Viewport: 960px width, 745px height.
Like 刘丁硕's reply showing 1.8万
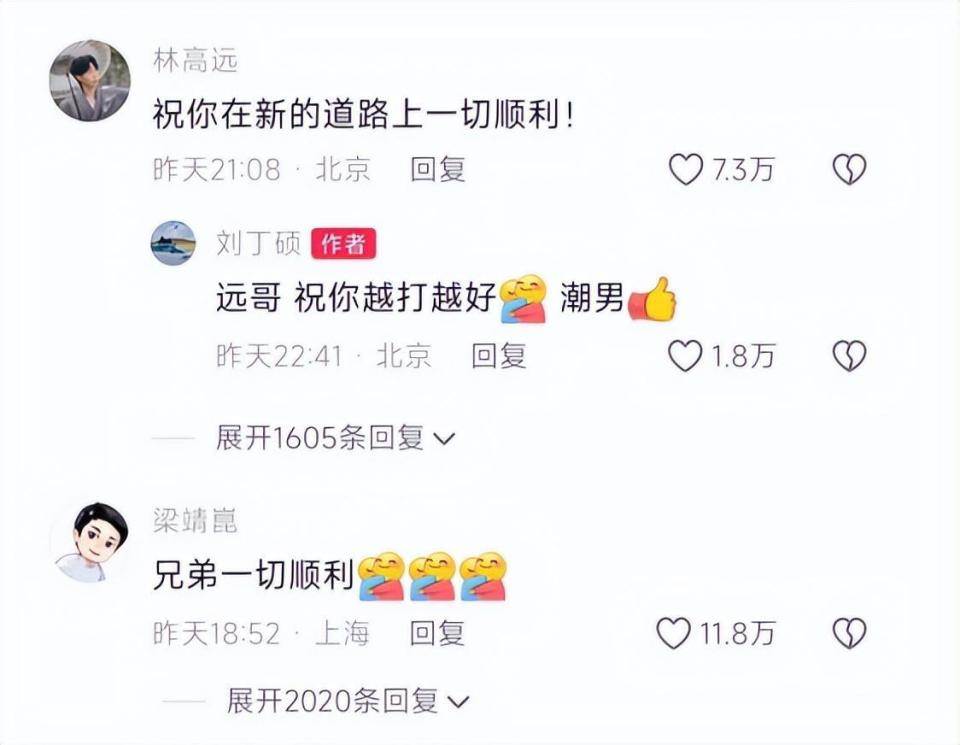[684, 356]
